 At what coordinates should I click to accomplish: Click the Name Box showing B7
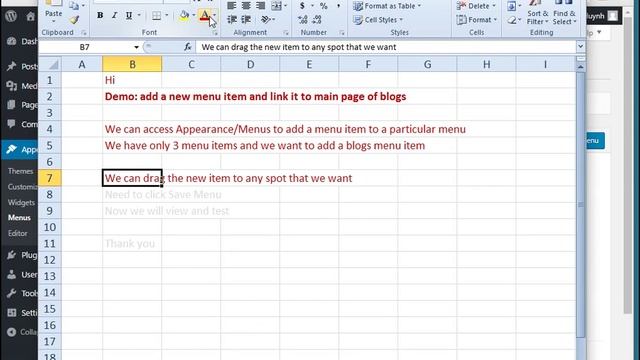tap(85, 47)
